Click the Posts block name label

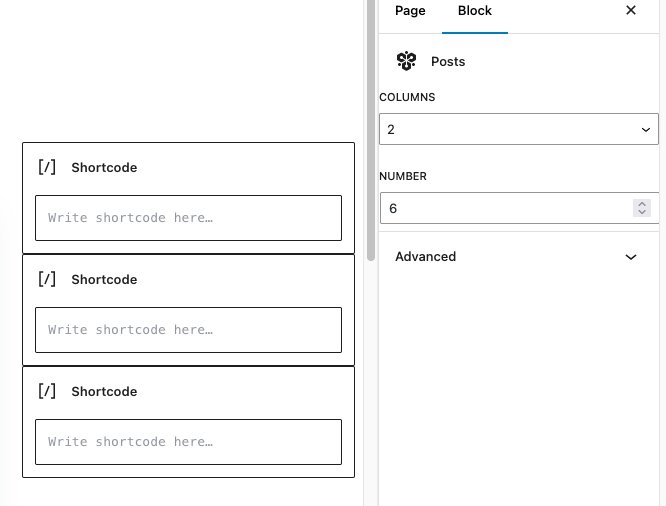click(x=448, y=62)
